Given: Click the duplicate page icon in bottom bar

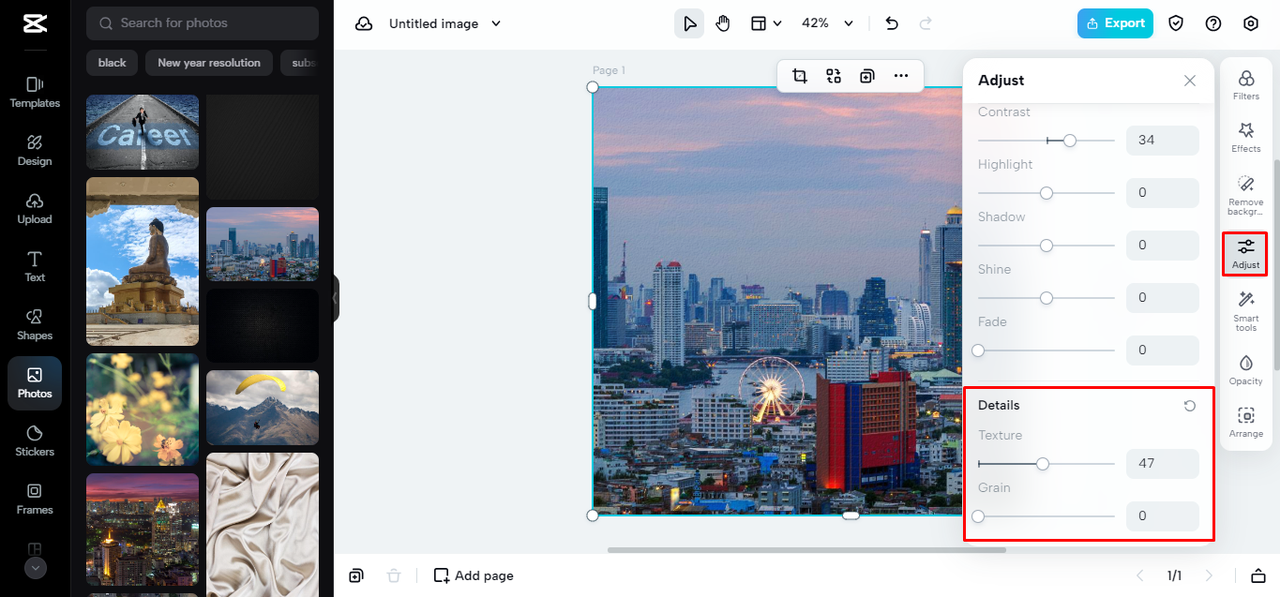Looking at the screenshot, I should point(356,575).
